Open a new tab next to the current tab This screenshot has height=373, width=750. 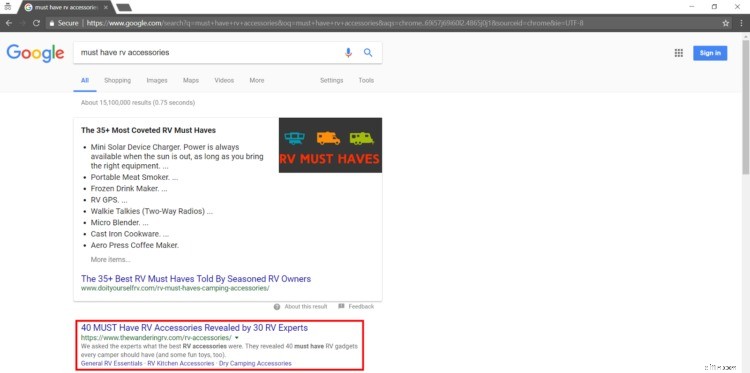tap(124, 7)
